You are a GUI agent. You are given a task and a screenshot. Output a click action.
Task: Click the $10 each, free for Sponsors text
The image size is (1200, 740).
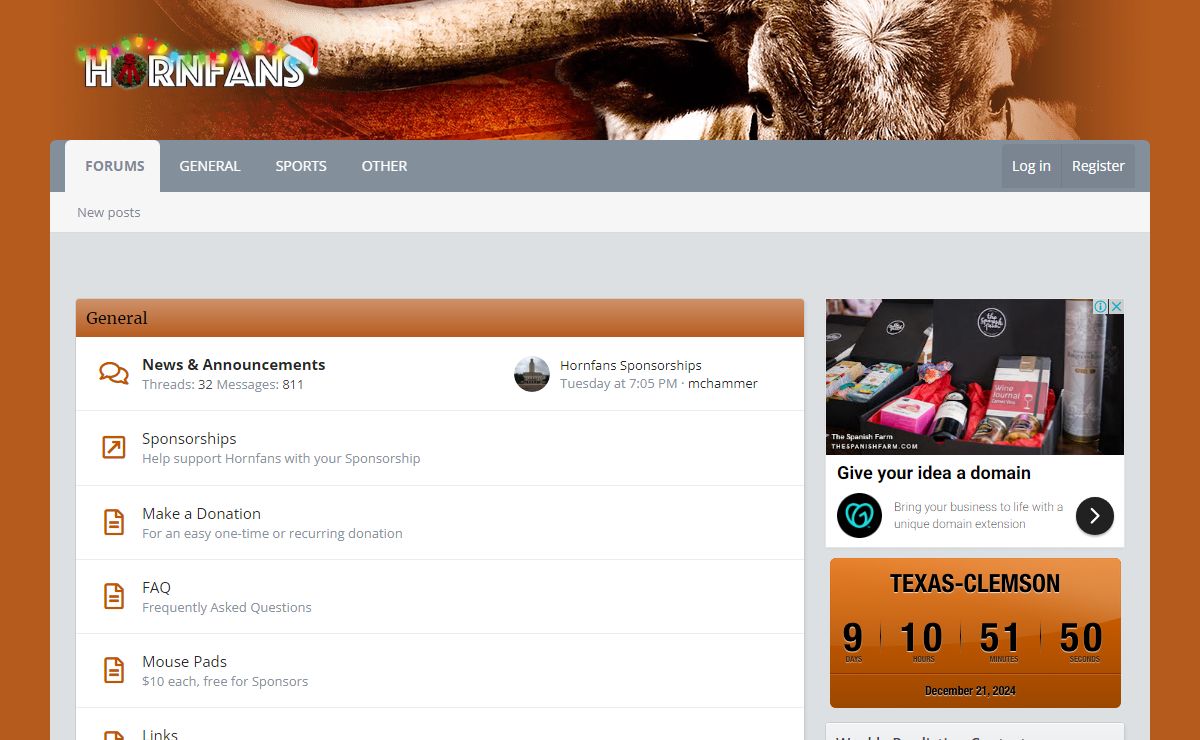(x=225, y=681)
